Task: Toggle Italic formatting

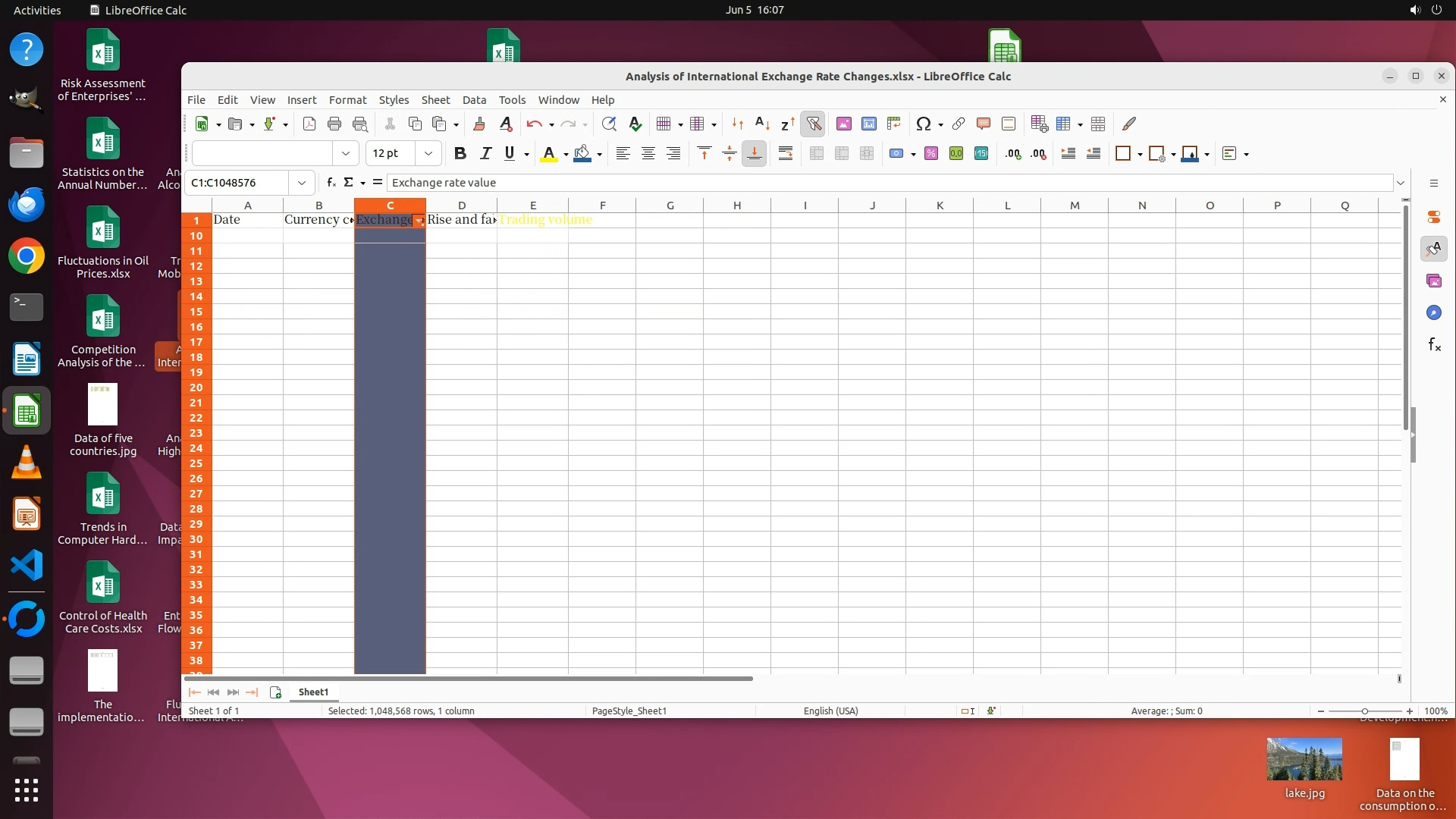Action: [485, 154]
